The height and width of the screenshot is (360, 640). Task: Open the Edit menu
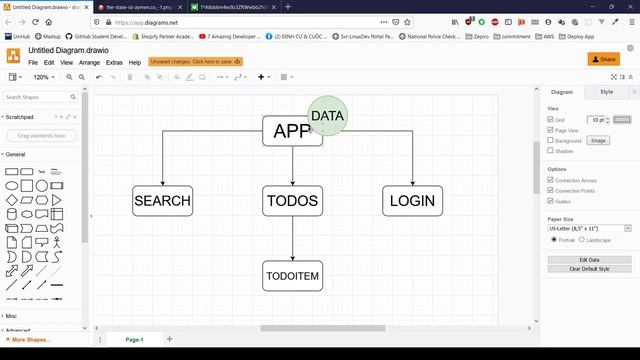pos(49,63)
